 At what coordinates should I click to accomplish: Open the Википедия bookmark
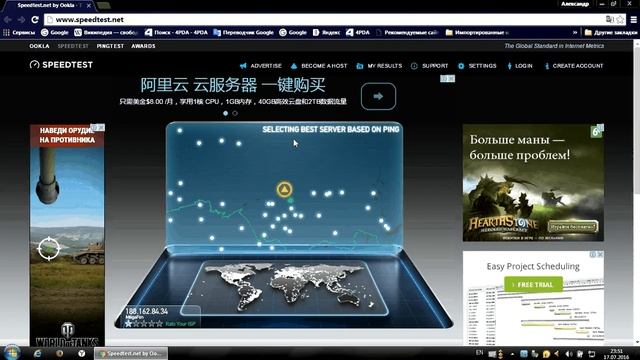(x=106, y=32)
